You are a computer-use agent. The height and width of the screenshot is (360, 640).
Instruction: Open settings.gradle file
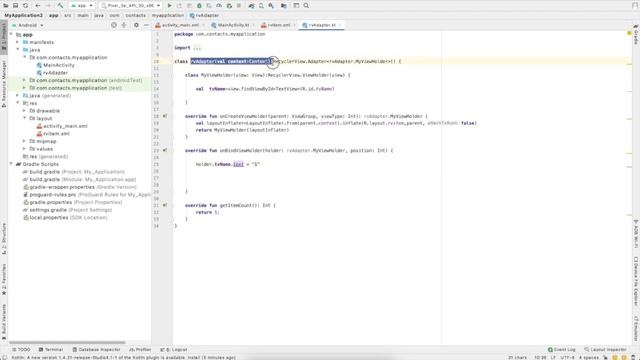(x=67, y=210)
